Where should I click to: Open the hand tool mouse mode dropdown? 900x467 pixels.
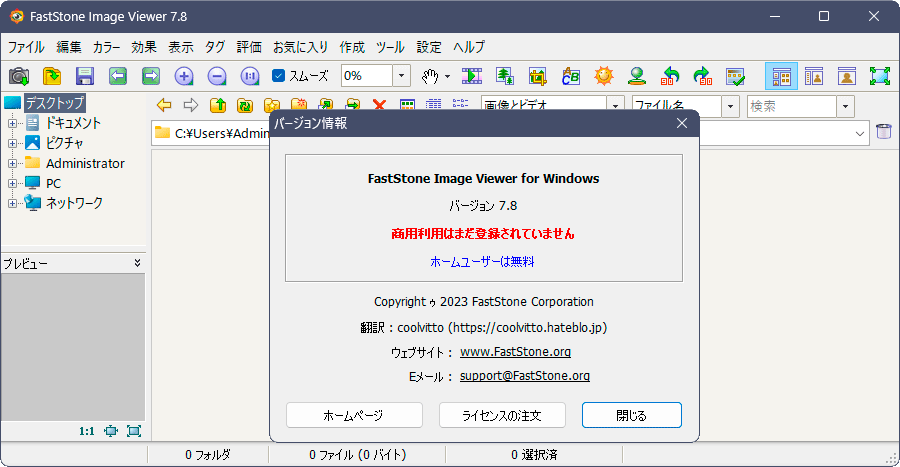(447, 76)
